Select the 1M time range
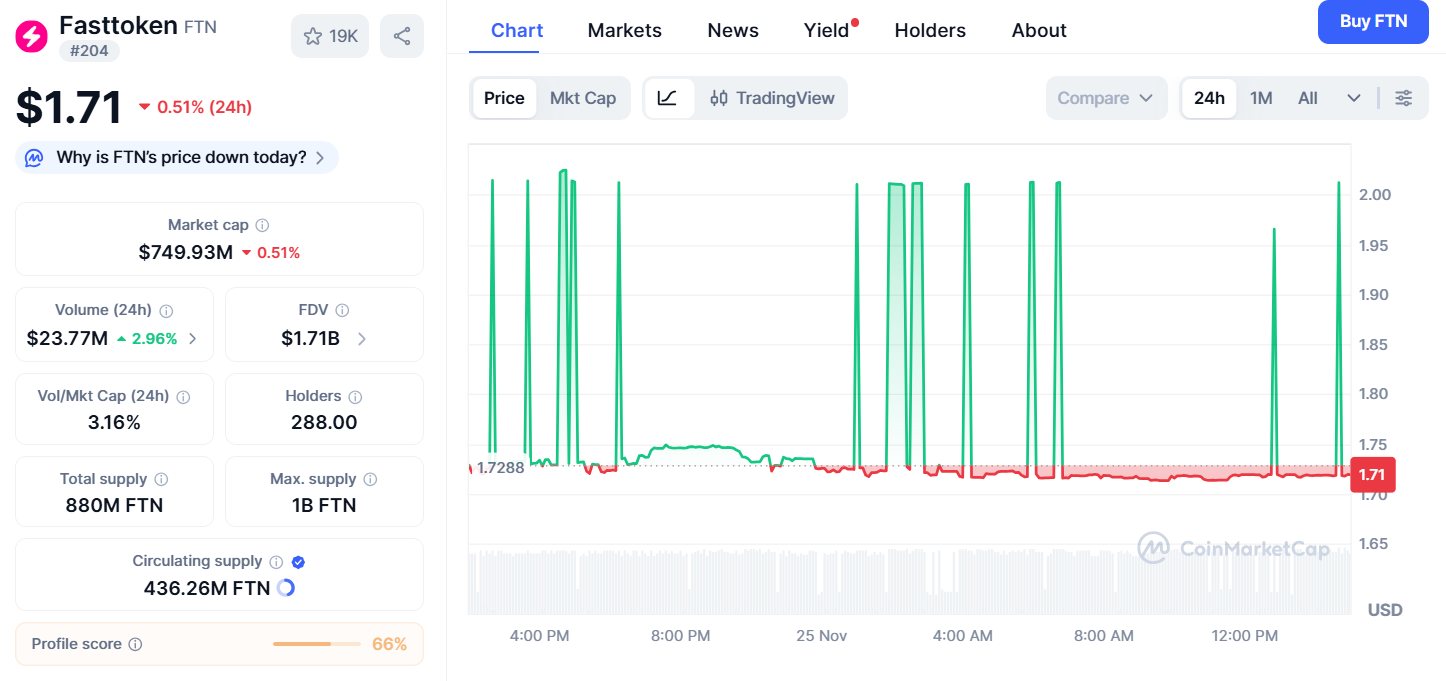This screenshot has width=1446, height=681. tap(1261, 98)
